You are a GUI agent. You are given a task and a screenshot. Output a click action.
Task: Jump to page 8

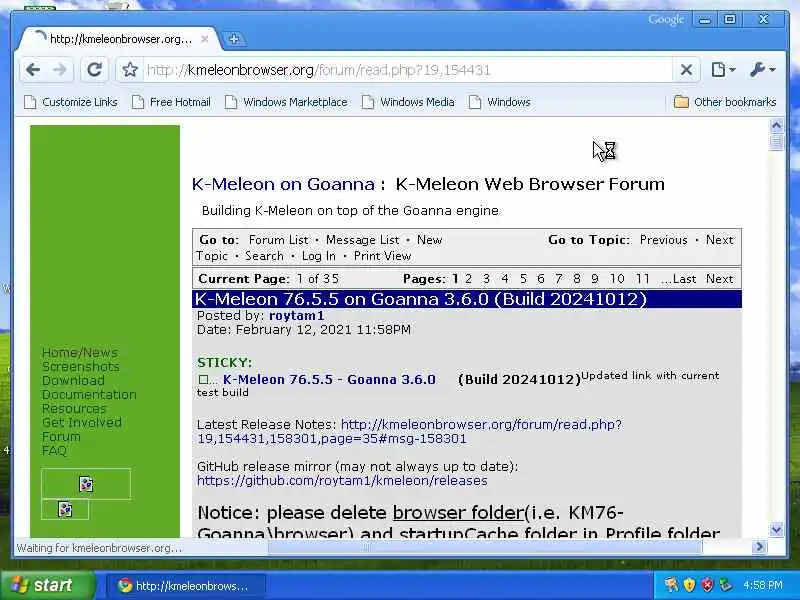[x=577, y=279]
